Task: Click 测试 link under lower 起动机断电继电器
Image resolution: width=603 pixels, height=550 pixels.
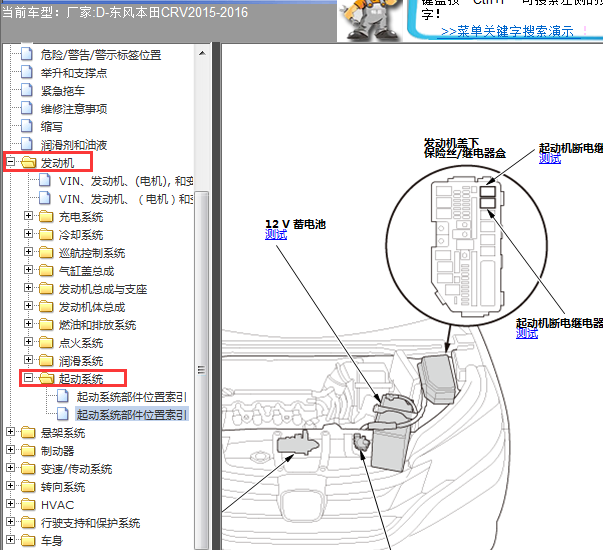Action: pos(527,333)
